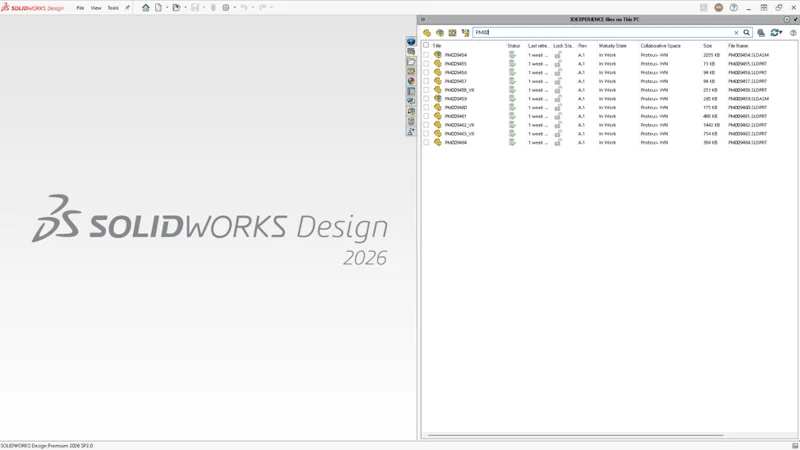Expand the Options gear dropdown arrow
The height and width of the screenshot is (450, 800).
[234, 8]
